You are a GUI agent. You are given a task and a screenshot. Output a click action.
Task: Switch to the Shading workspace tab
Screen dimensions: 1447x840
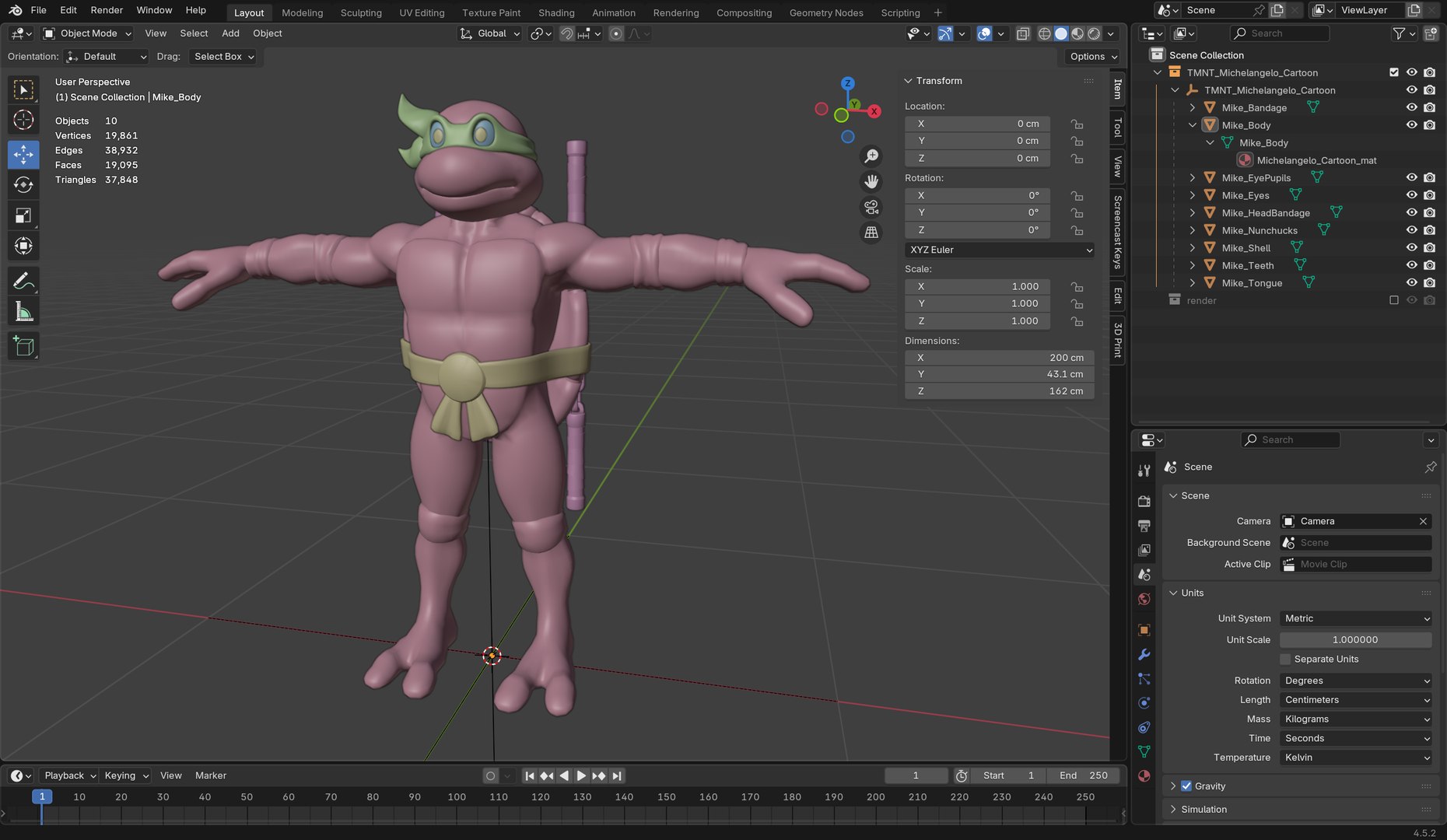click(x=556, y=12)
